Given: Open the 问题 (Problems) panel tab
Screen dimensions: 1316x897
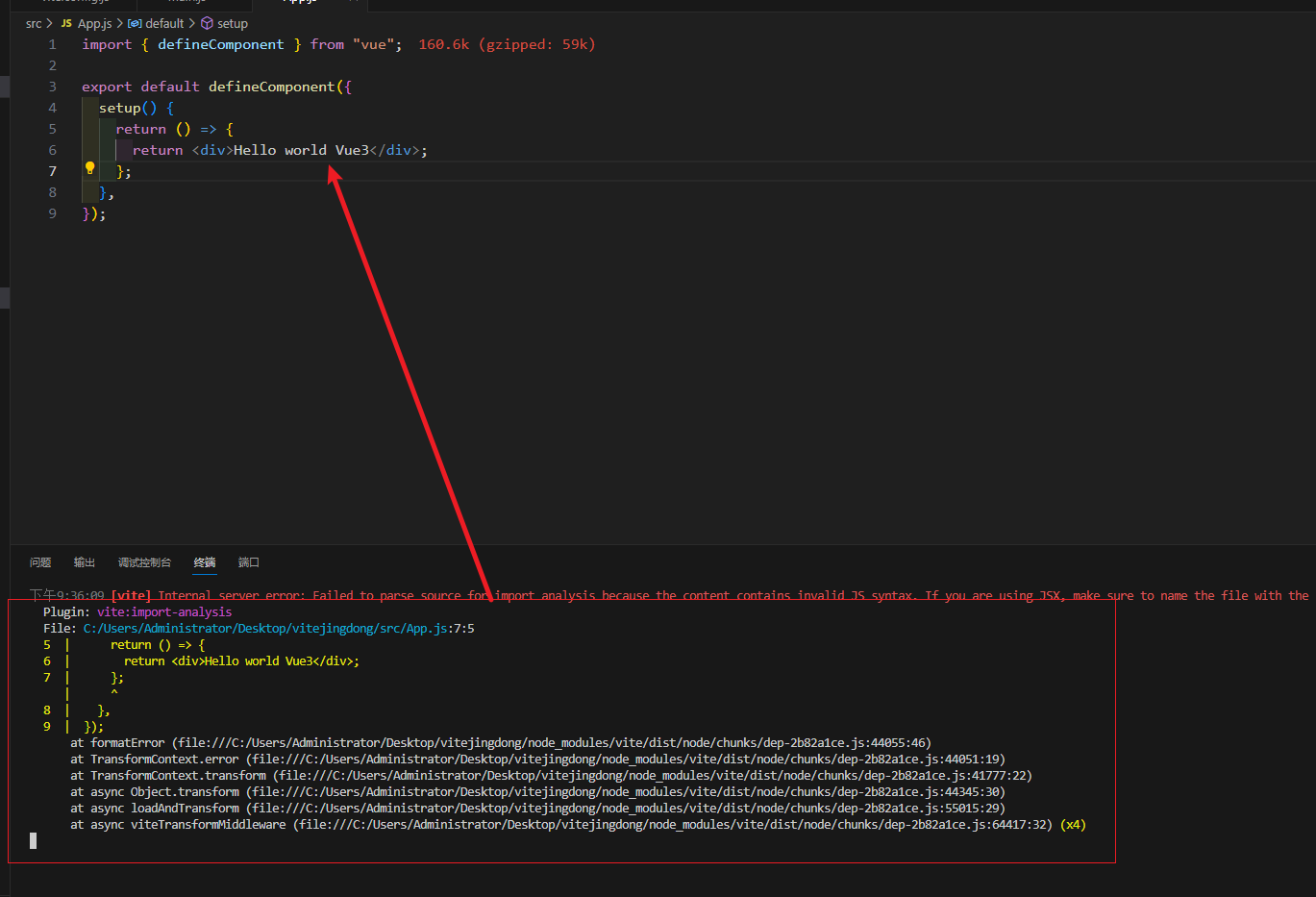Looking at the screenshot, I should pyautogui.click(x=40, y=562).
